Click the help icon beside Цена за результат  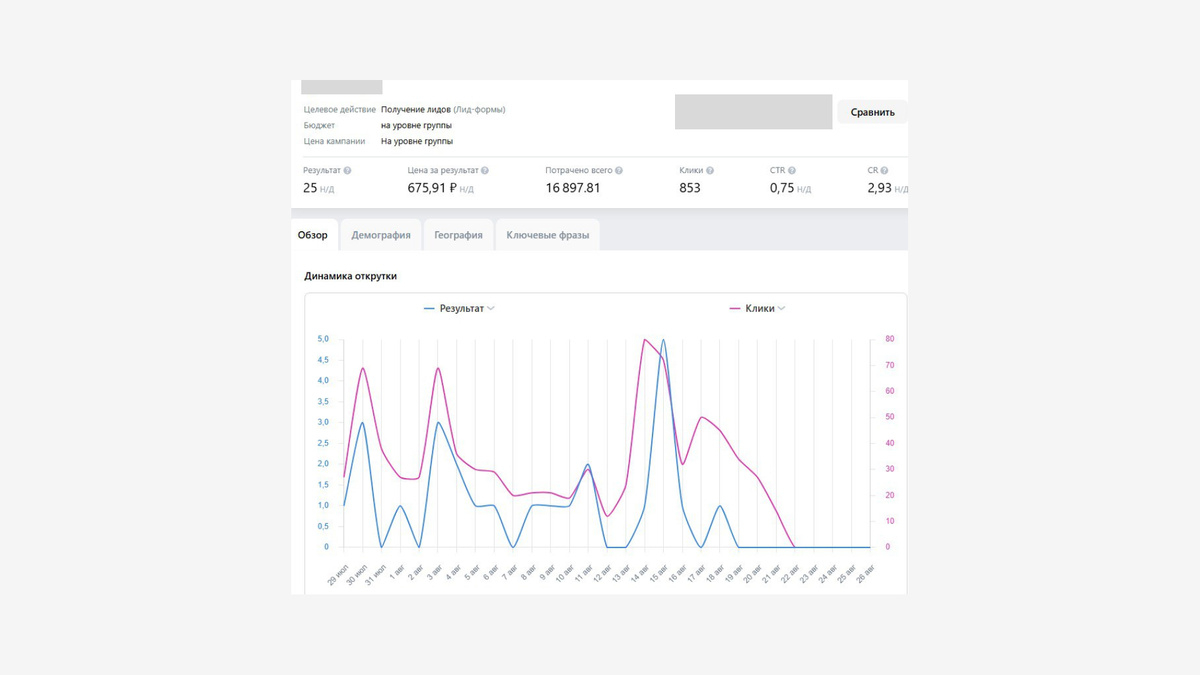point(484,171)
